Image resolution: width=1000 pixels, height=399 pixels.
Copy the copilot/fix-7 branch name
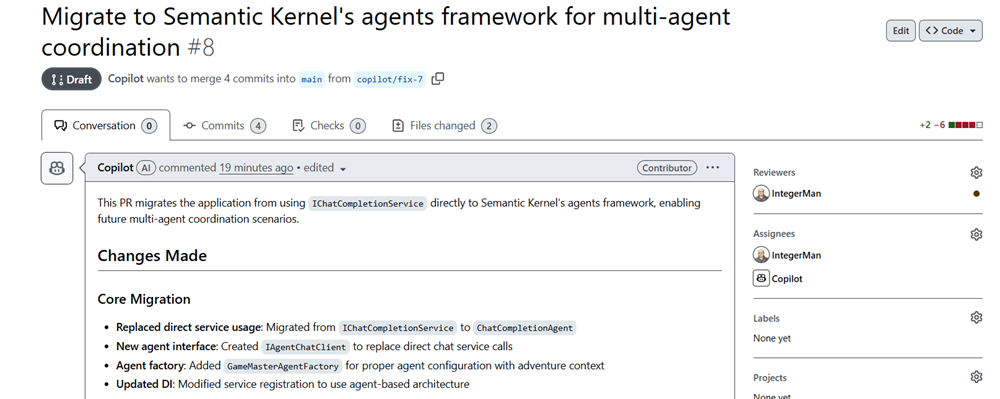(438, 79)
